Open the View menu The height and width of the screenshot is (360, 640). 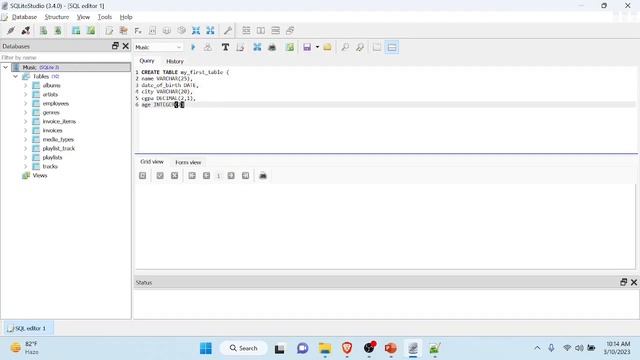pos(83,17)
